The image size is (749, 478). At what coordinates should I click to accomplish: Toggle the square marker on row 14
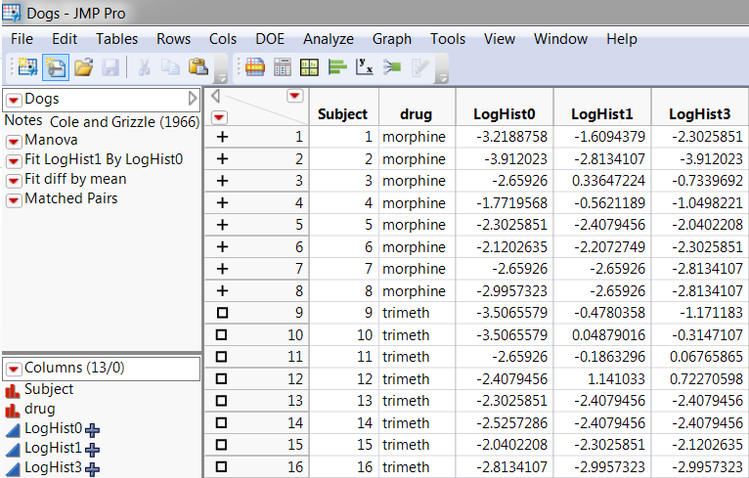[x=222, y=423]
